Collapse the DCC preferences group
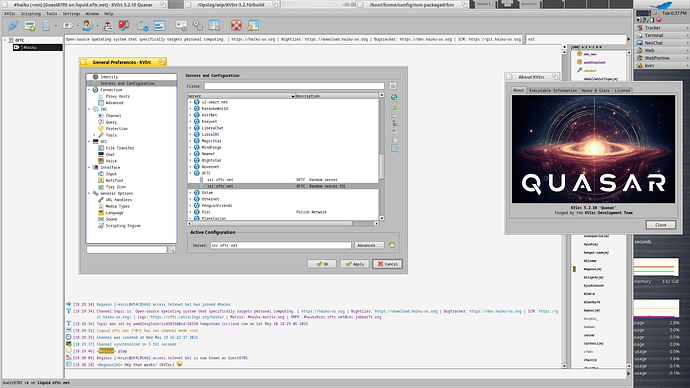690x388 pixels. point(89,142)
